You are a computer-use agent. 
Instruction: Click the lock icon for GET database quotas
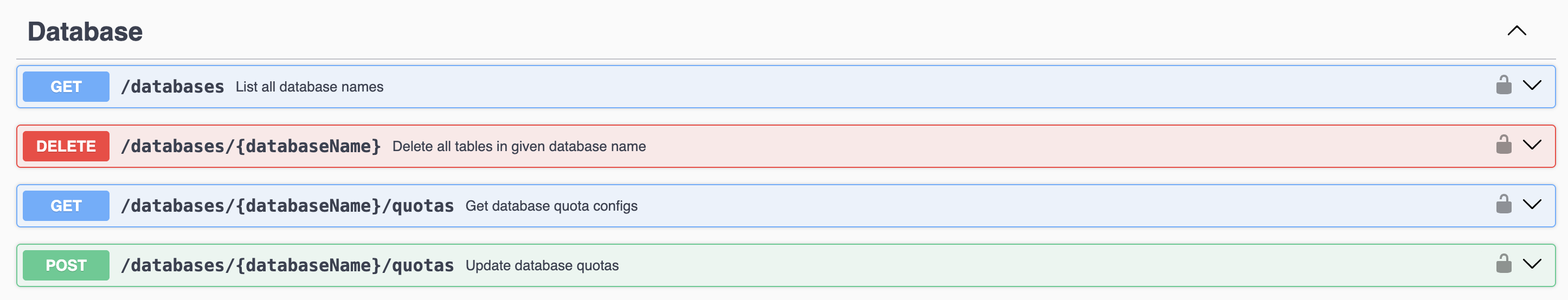coord(1503,205)
